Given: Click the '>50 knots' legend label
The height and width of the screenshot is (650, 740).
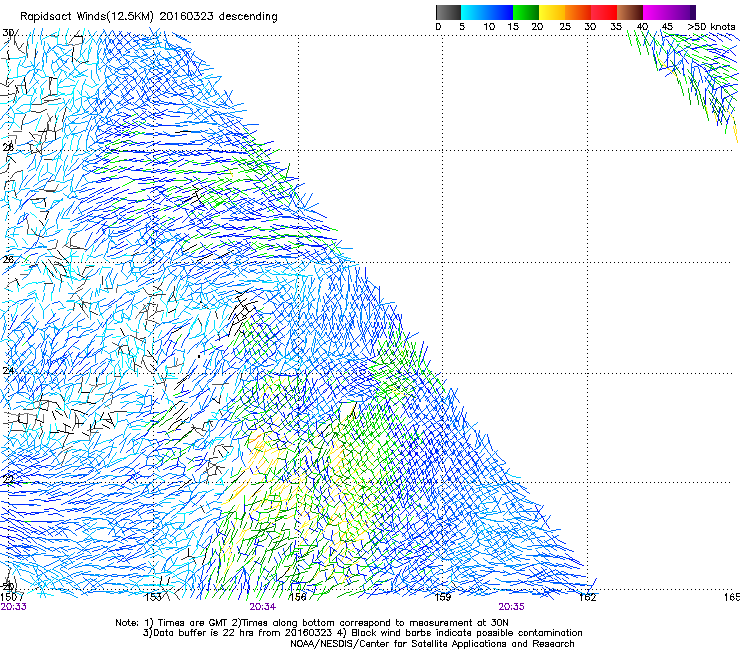Looking at the screenshot, I should pos(711,26).
